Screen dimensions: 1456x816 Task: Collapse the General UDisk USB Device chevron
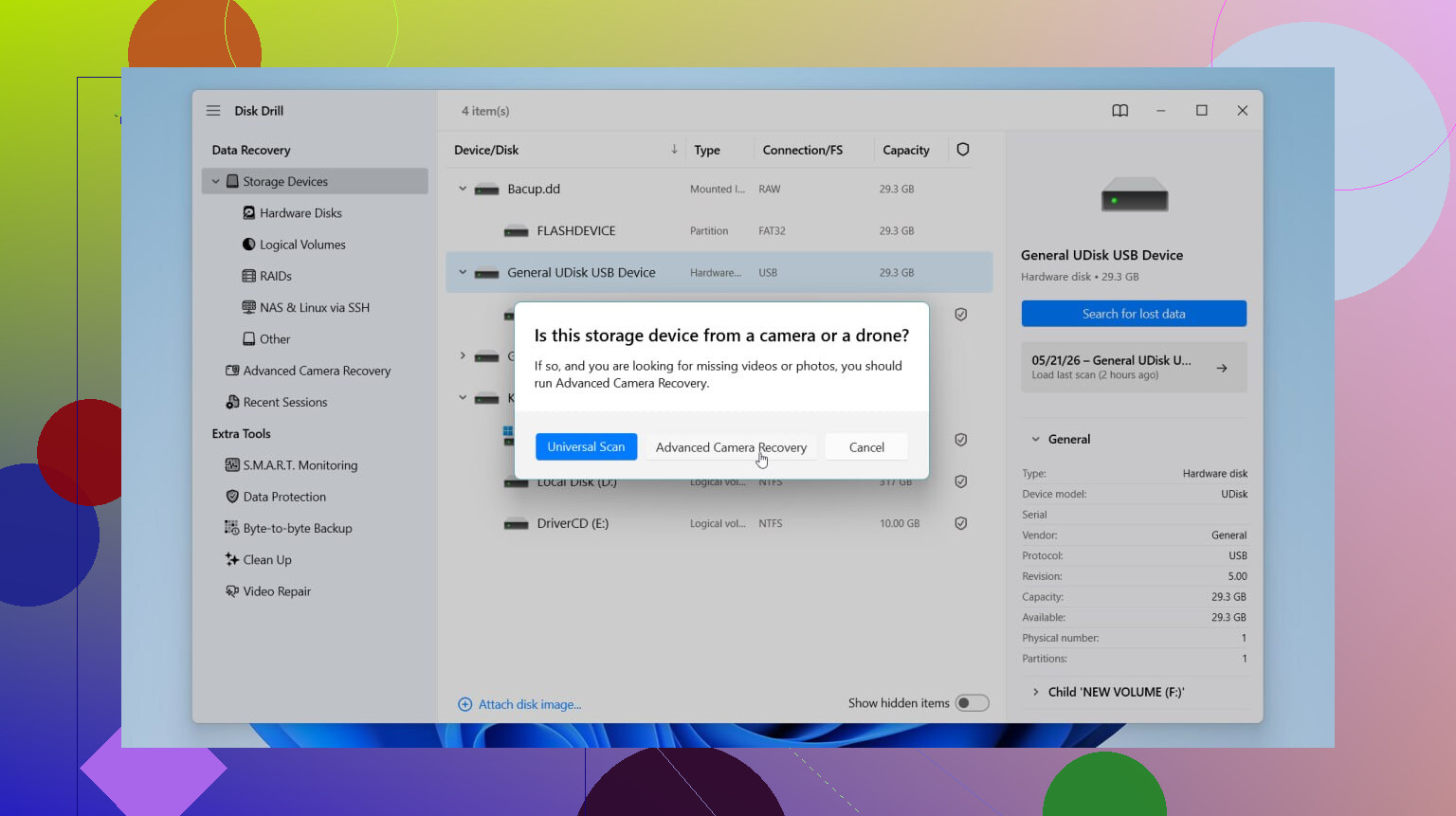pyautogui.click(x=463, y=272)
